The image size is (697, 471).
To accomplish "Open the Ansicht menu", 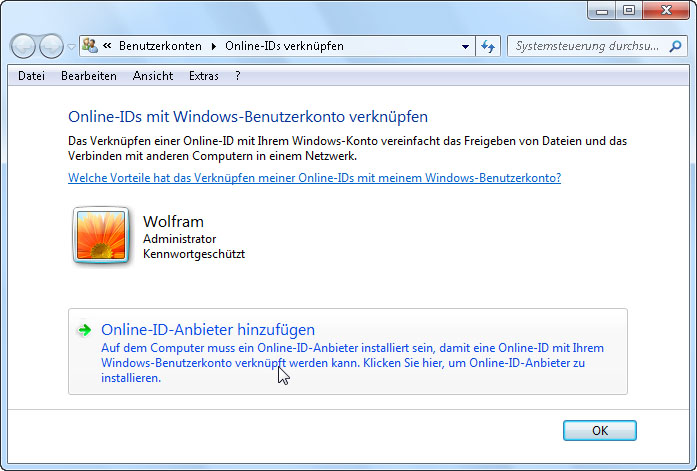I will 153,76.
